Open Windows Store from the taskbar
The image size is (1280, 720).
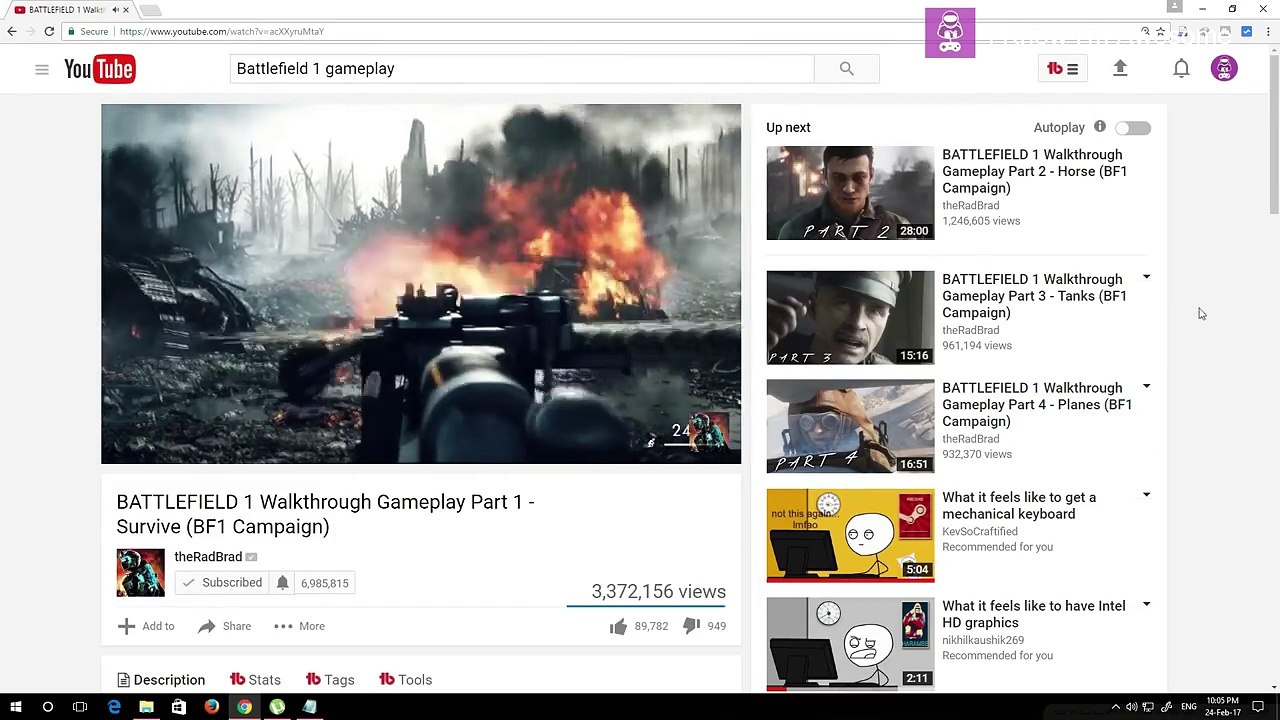tap(179, 707)
